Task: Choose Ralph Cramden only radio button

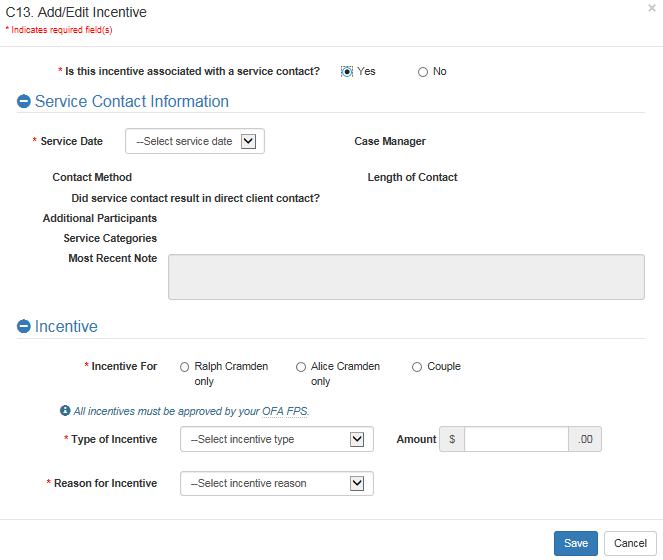Action: pyautogui.click(x=185, y=367)
